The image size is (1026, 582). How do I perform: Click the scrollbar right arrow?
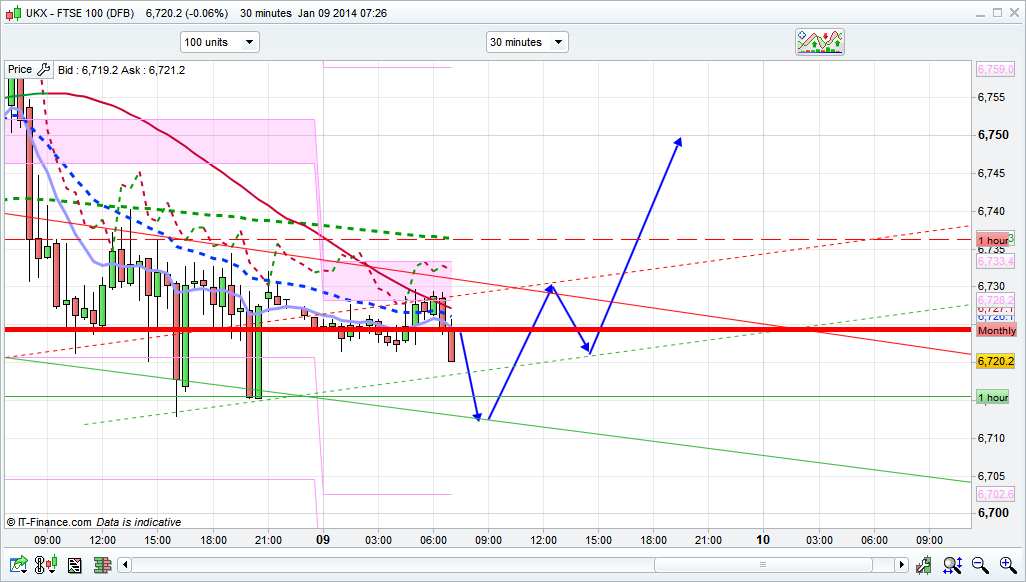click(x=903, y=566)
